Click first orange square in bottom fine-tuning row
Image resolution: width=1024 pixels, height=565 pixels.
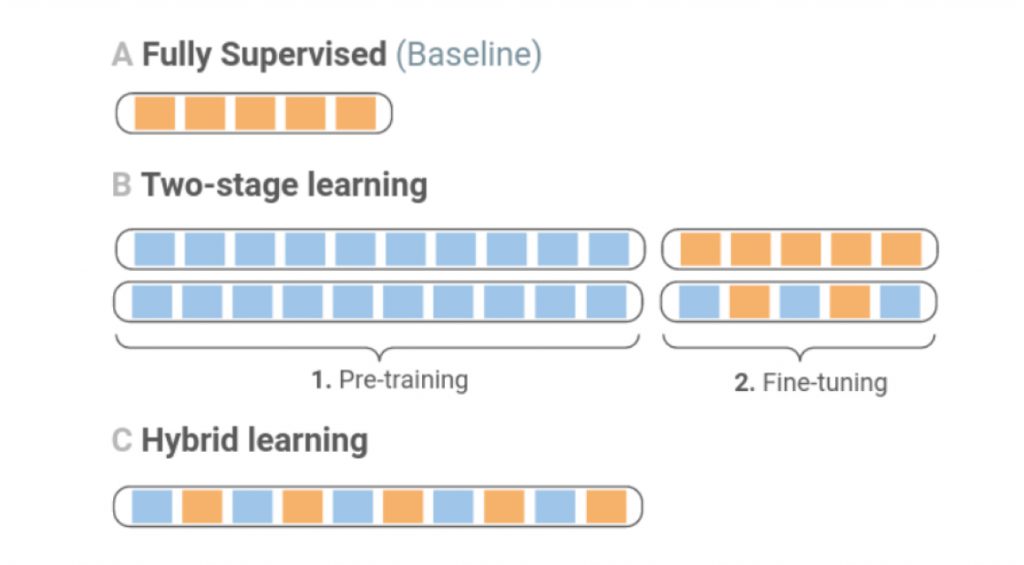[x=750, y=301]
